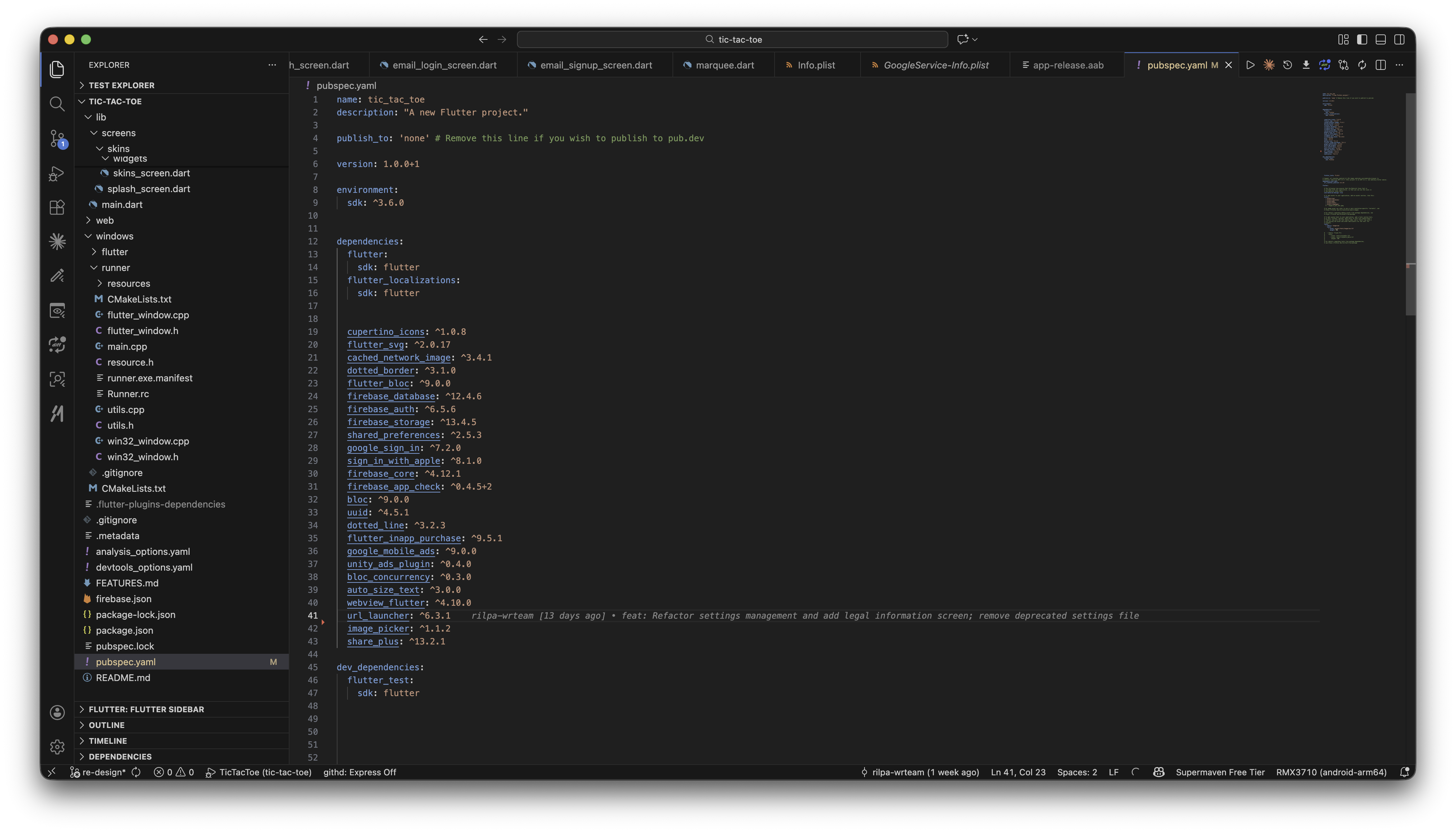Screen dimensions: 1456x833
Task: Click the history clock icon in editor toolbar
Action: [x=1287, y=65]
